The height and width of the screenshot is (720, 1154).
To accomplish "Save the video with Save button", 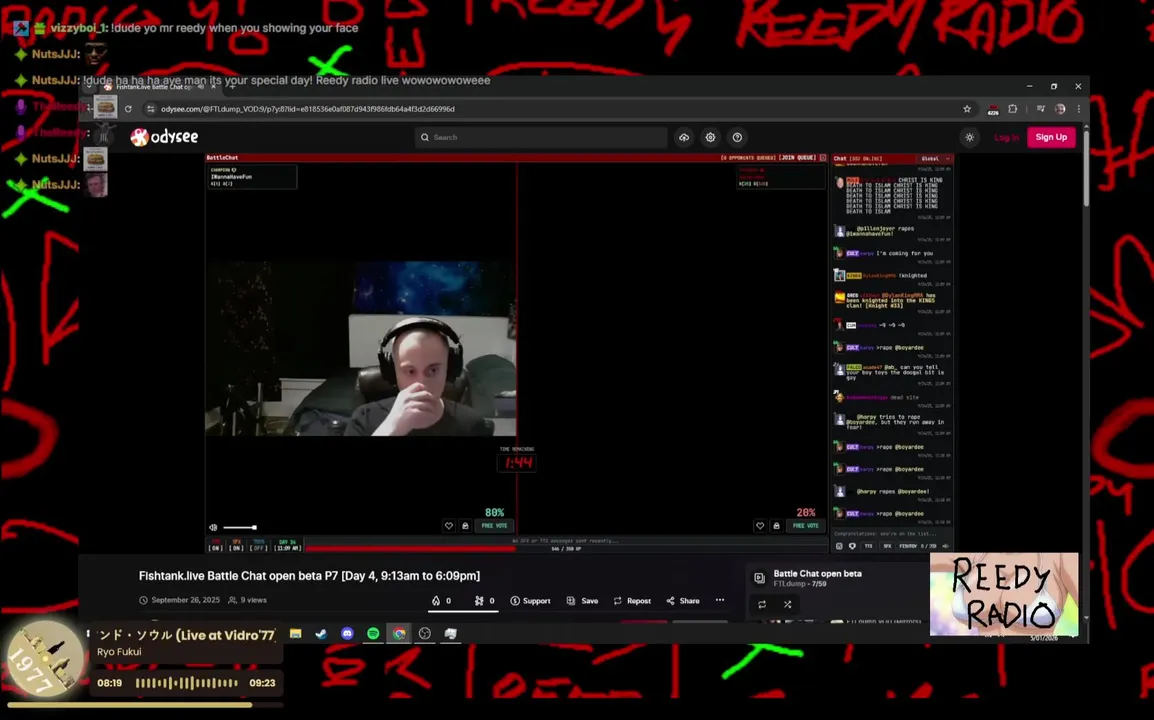I will point(581,601).
